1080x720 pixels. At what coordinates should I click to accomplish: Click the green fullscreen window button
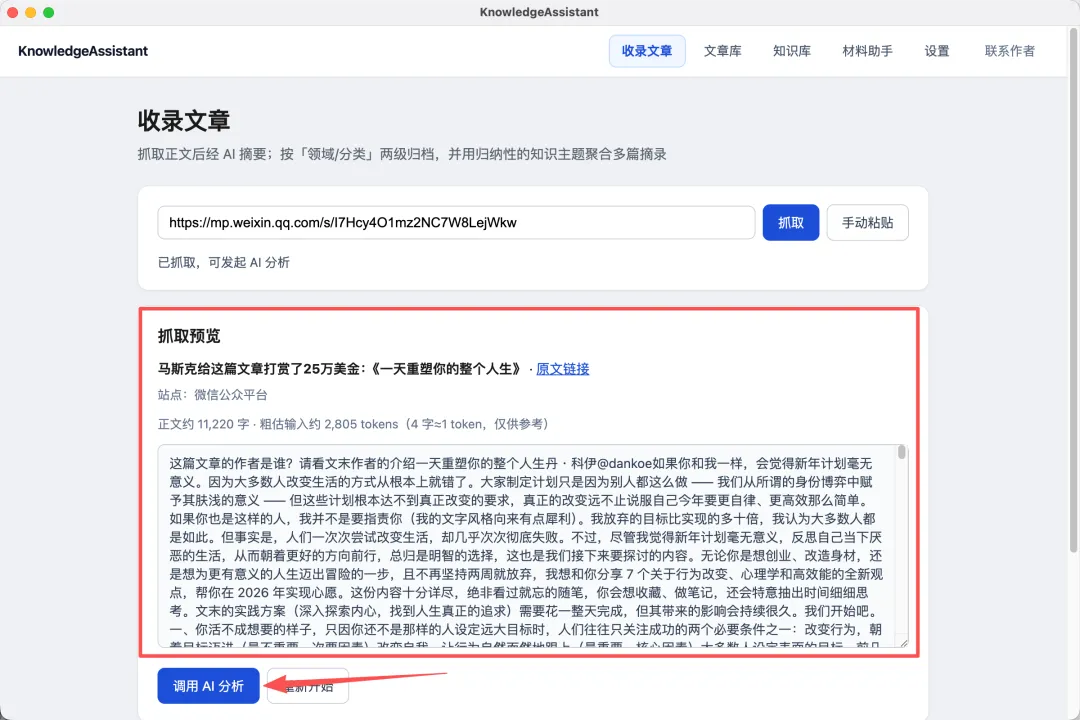(48, 12)
